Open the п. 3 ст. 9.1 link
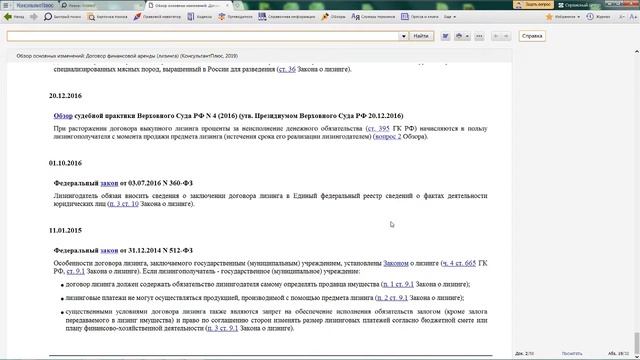This screenshot has height=360, width=640. click(x=222, y=328)
